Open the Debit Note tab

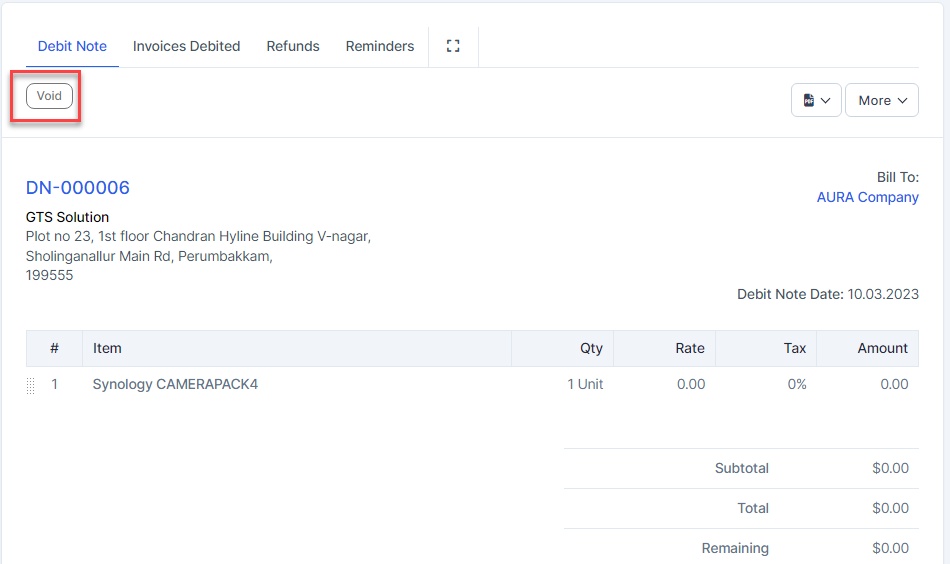click(x=72, y=46)
